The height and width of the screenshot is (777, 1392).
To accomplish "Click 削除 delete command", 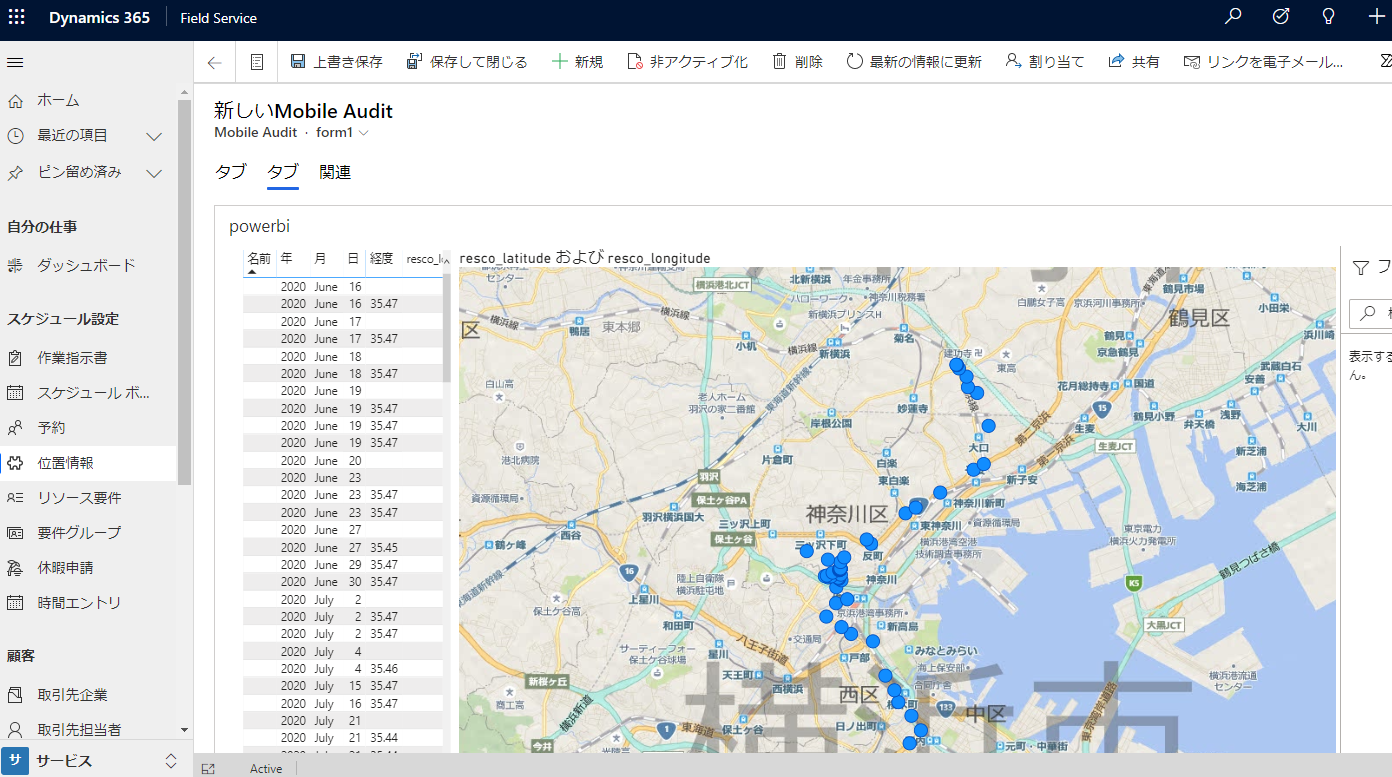I will pyautogui.click(x=797, y=62).
